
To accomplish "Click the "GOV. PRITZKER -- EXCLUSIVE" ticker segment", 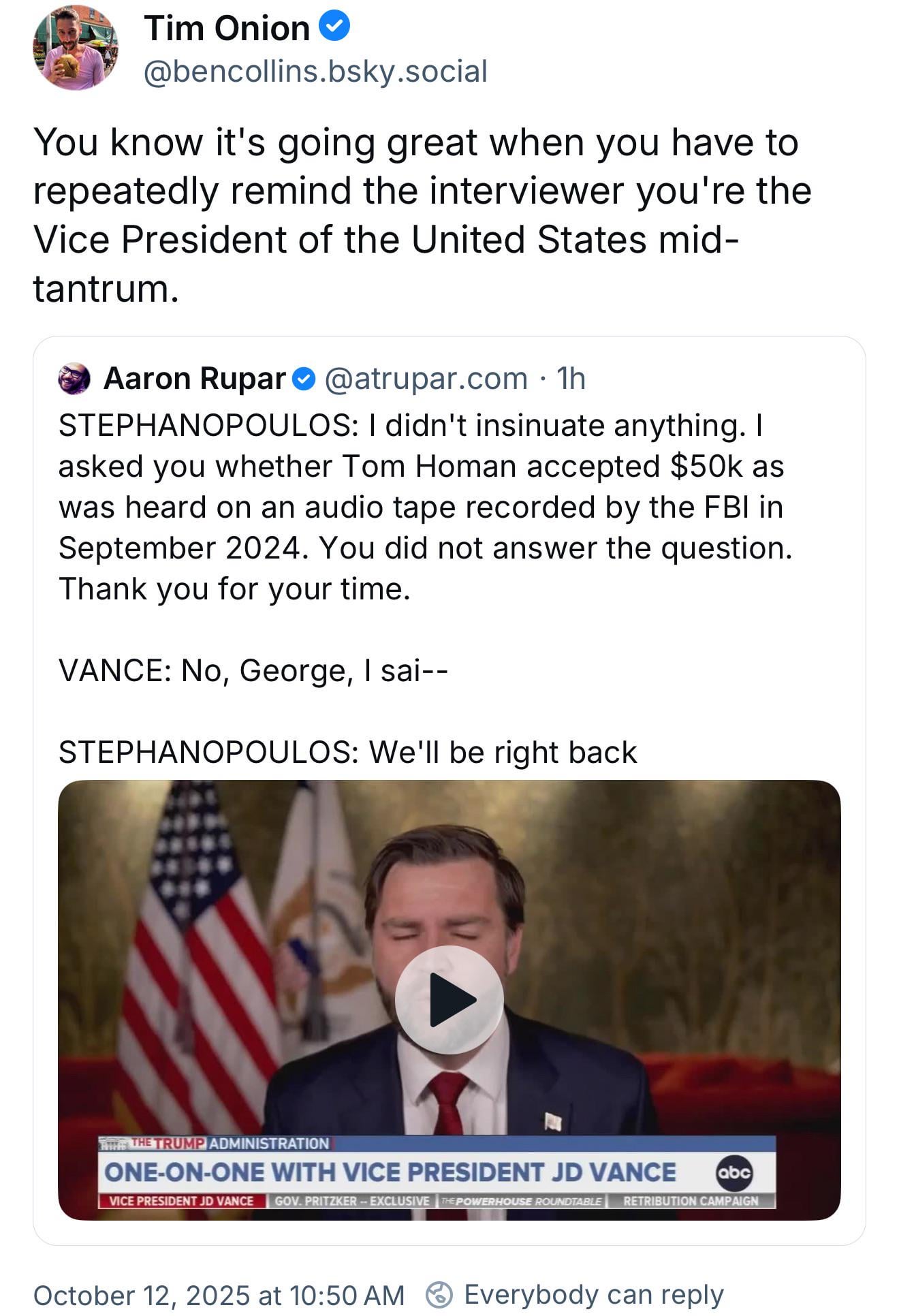I will click(x=352, y=1201).
